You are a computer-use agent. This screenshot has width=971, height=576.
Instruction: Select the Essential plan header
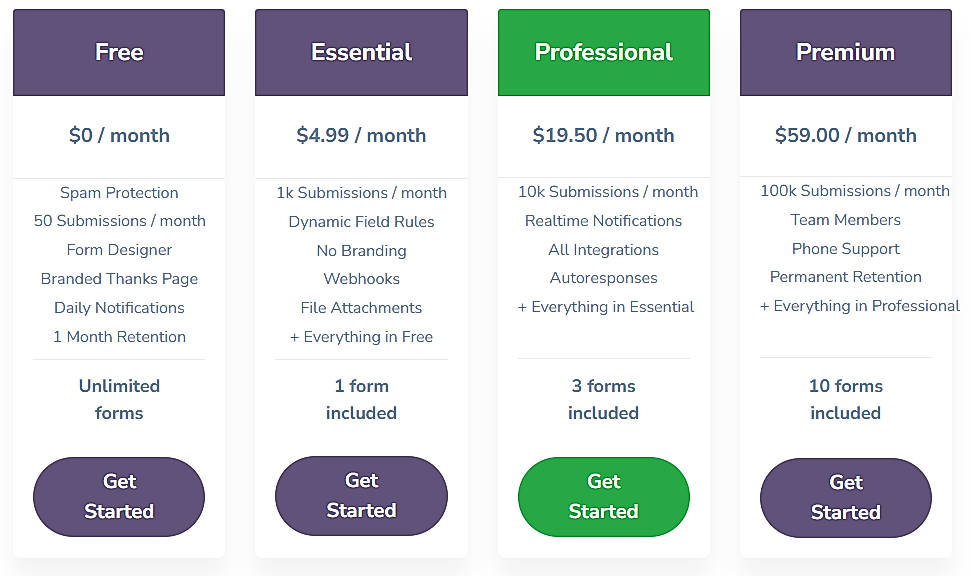(x=361, y=52)
